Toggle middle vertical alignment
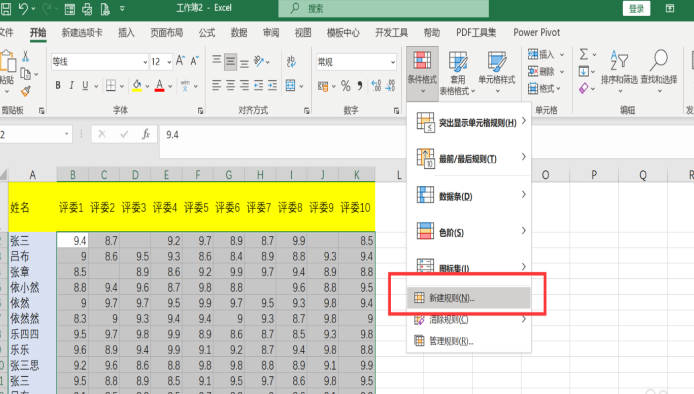The height and width of the screenshot is (394, 694). pyautogui.click(x=230, y=62)
